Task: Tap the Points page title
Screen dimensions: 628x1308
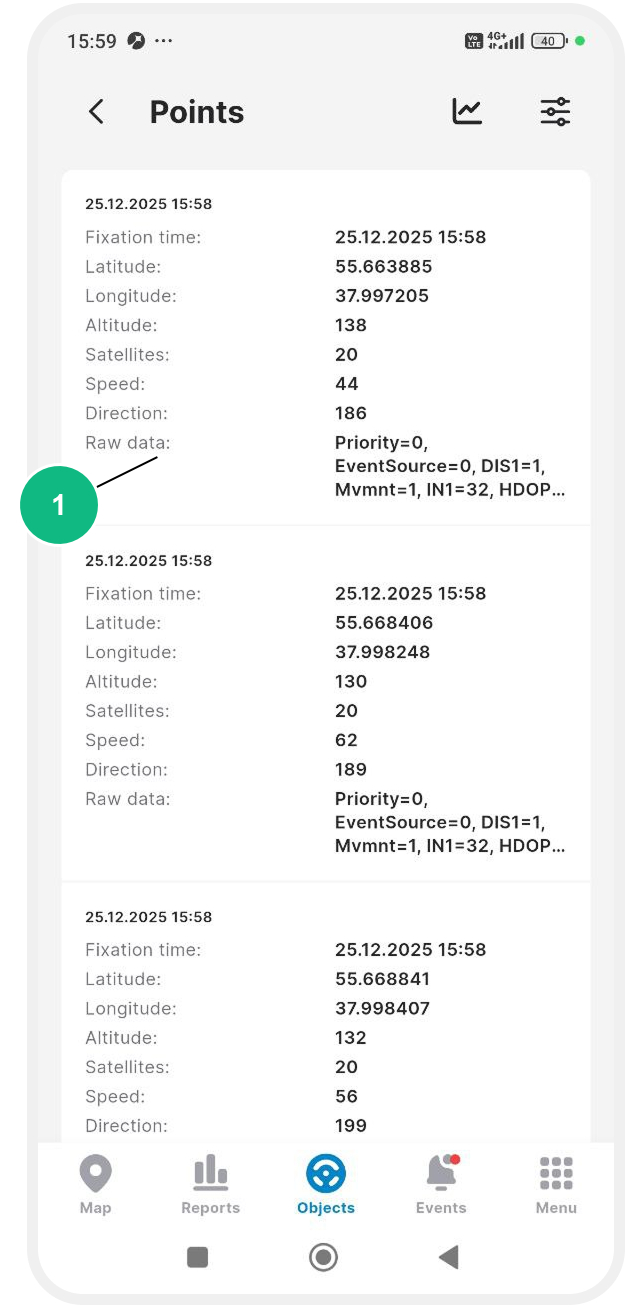Action: point(197,112)
